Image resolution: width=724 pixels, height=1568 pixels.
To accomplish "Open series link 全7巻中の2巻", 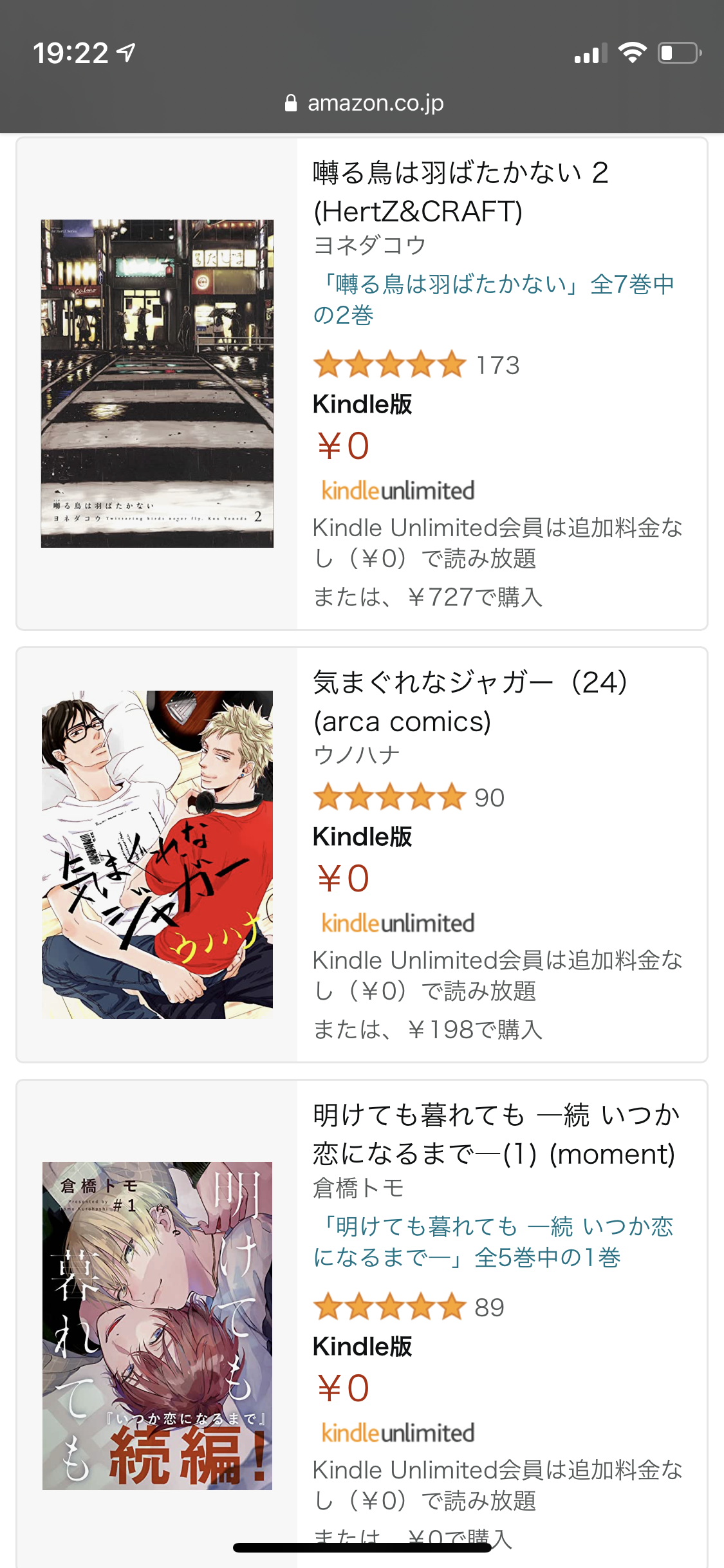I will tap(494, 299).
